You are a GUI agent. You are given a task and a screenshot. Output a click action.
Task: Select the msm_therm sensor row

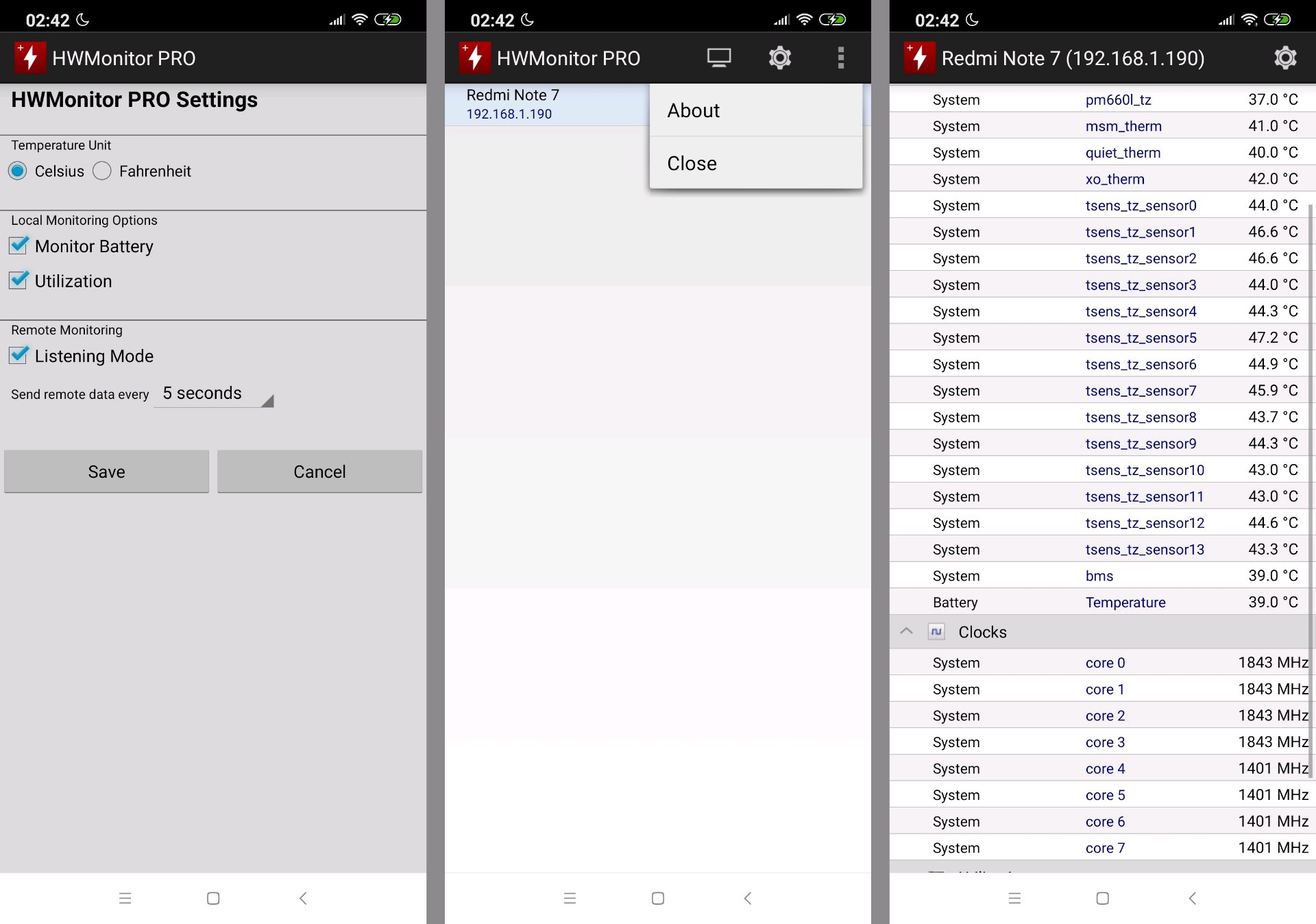[x=1102, y=126]
